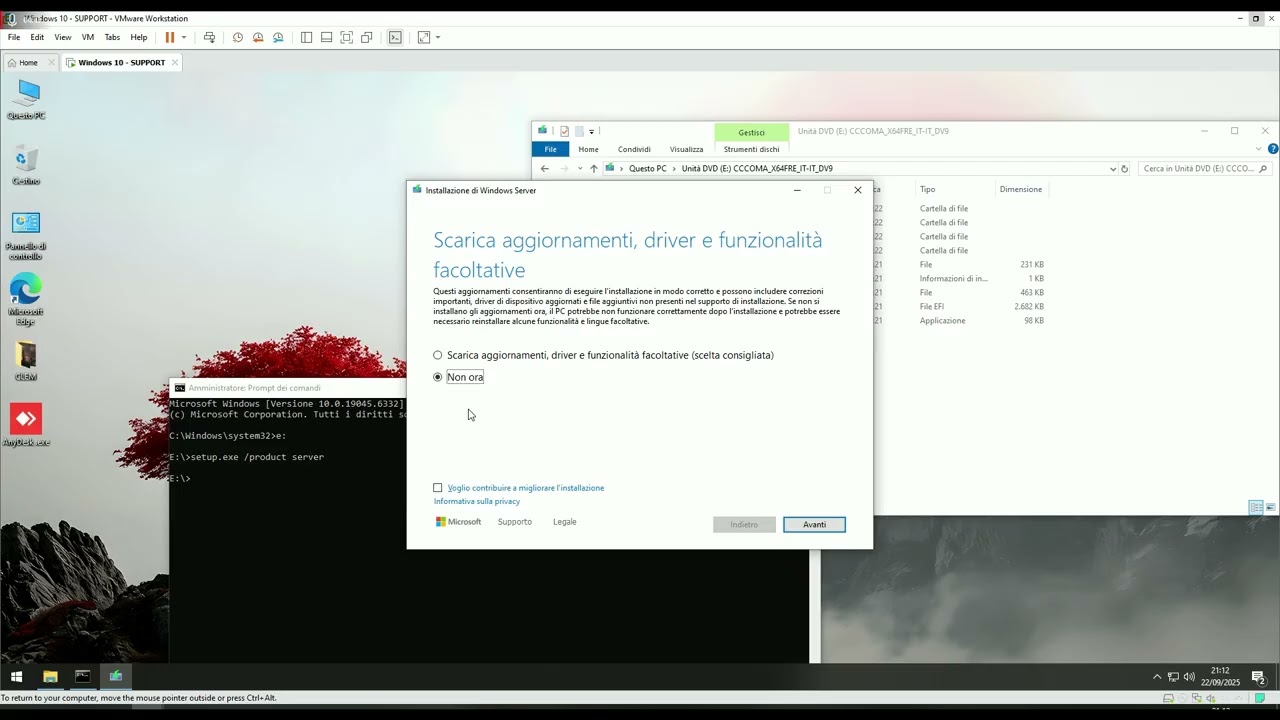
Task: Switch Explorer to large icons view
Action: coord(1270,508)
